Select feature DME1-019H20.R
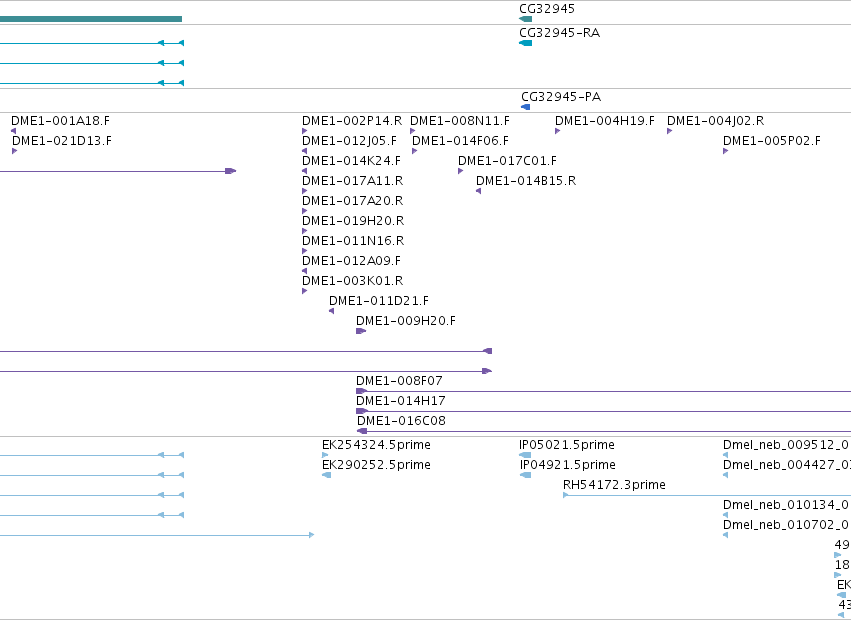This screenshot has width=851, height=620. 353,221
